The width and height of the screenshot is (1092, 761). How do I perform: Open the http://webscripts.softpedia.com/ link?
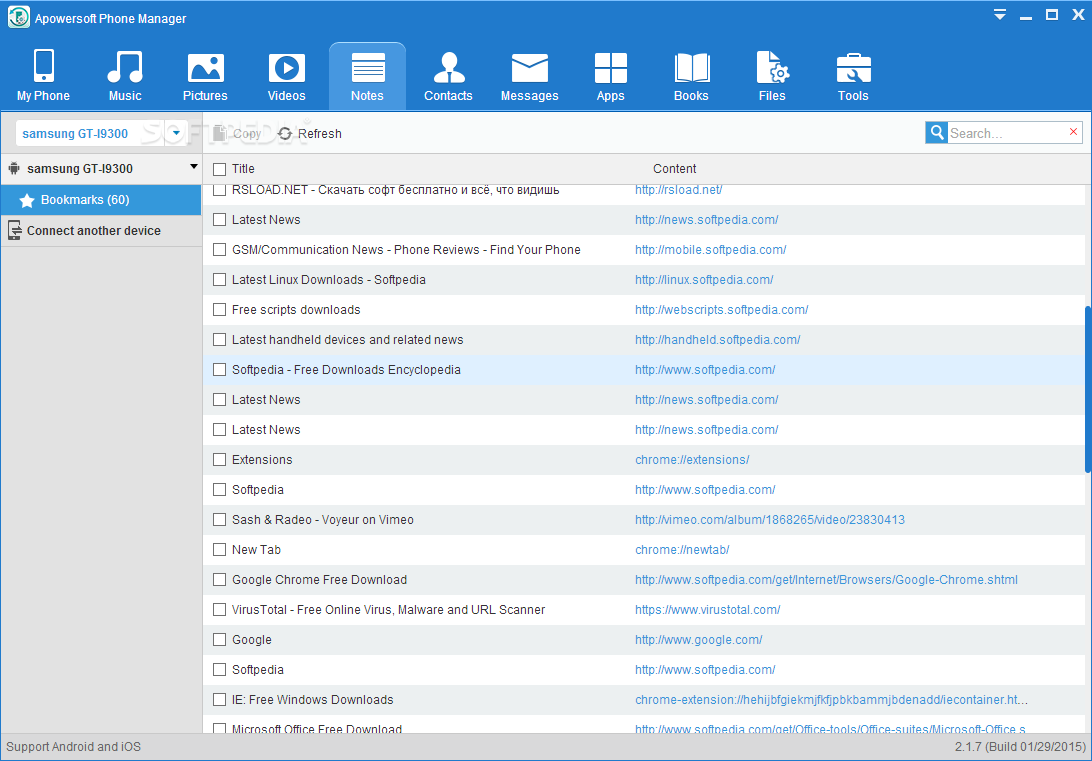(x=722, y=310)
